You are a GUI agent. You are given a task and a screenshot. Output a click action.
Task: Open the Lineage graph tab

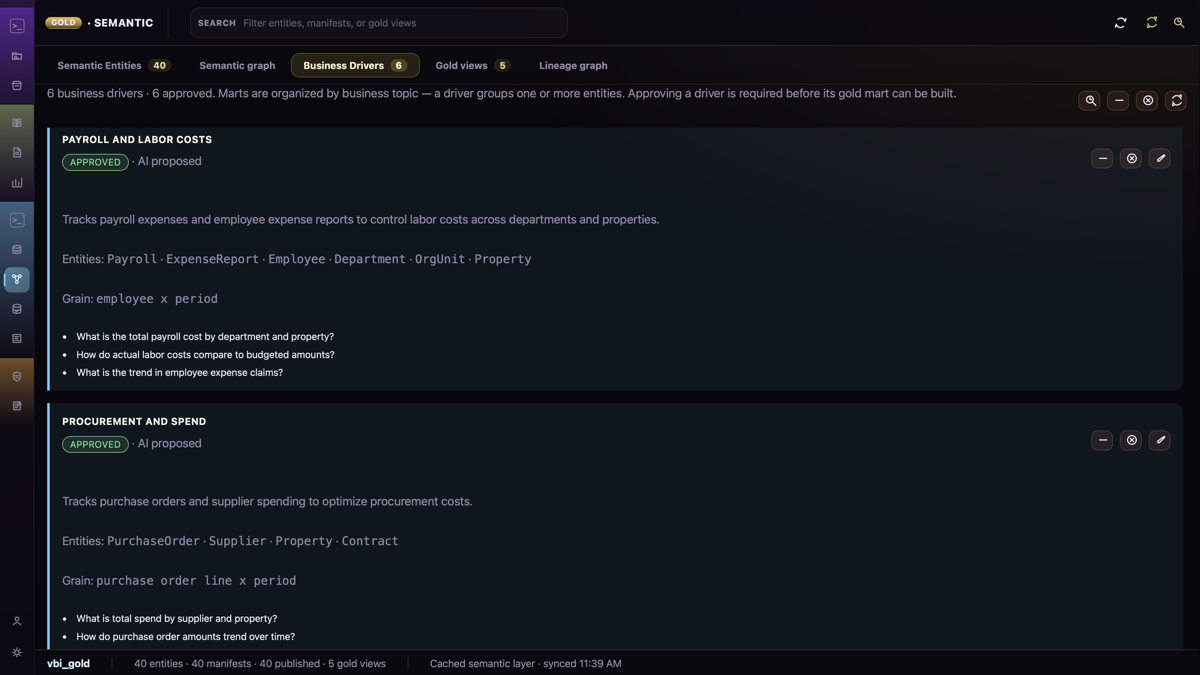click(x=573, y=65)
